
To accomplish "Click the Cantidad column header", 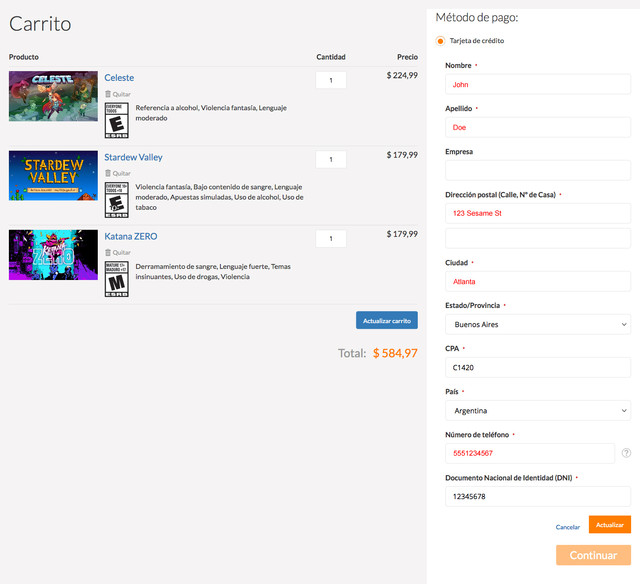I will coord(331,57).
